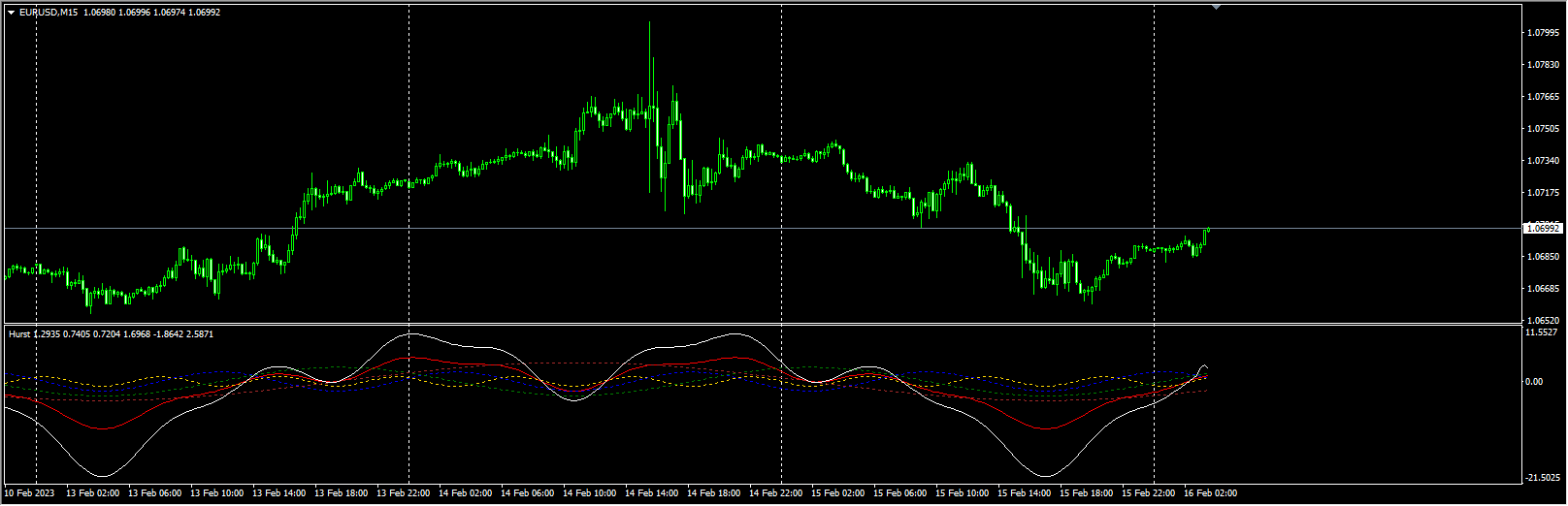Click the 1.07830 price axis label
1568x506 pixels.
(1543, 64)
